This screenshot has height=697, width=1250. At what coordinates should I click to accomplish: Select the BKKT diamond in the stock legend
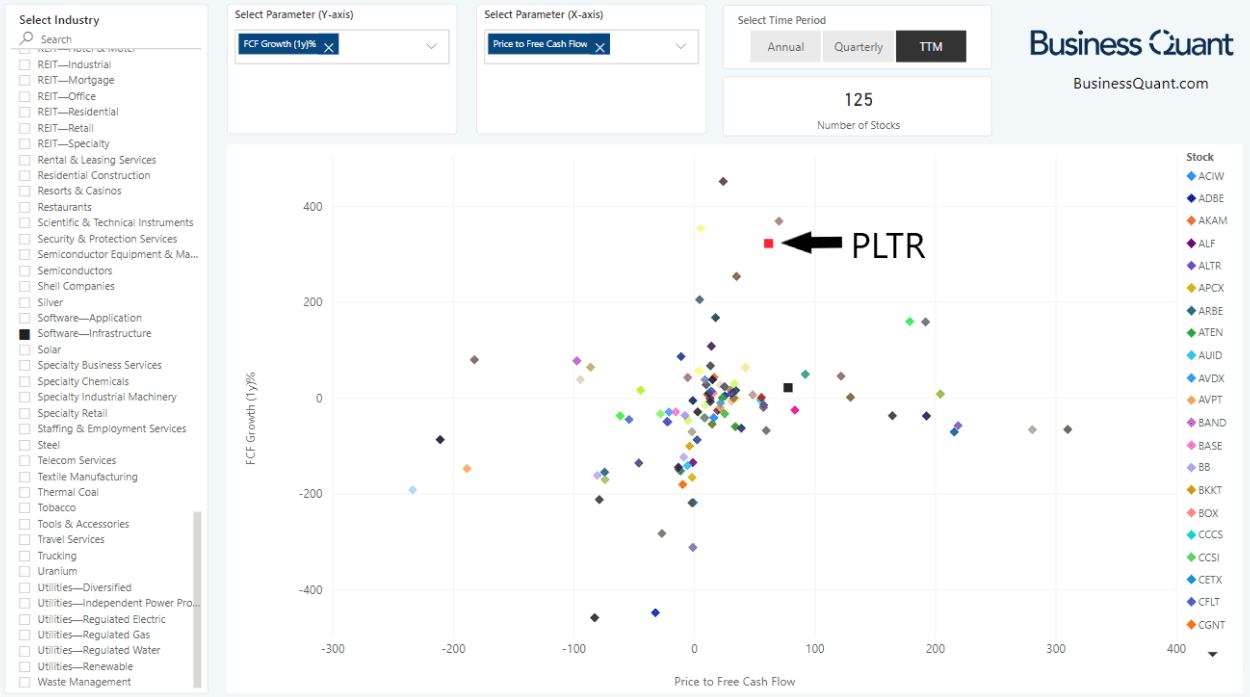(1191, 490)
